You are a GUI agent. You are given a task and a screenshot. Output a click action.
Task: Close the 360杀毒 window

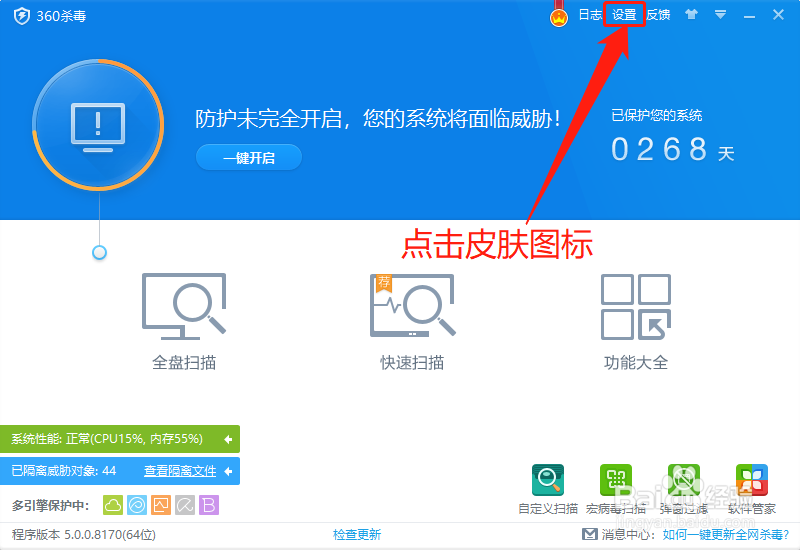pyautogui.click(x=778, y=15)
